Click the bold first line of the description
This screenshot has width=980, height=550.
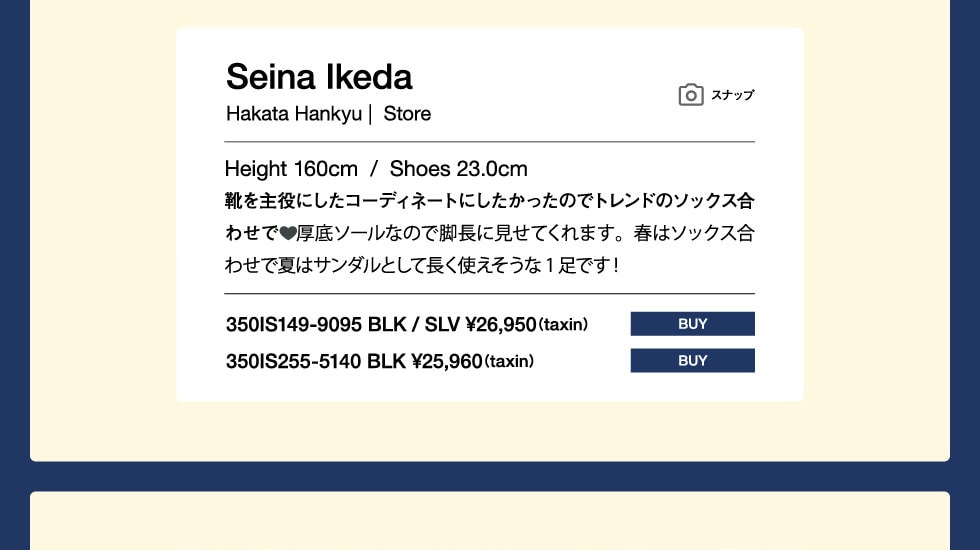(x=489, y=201)
